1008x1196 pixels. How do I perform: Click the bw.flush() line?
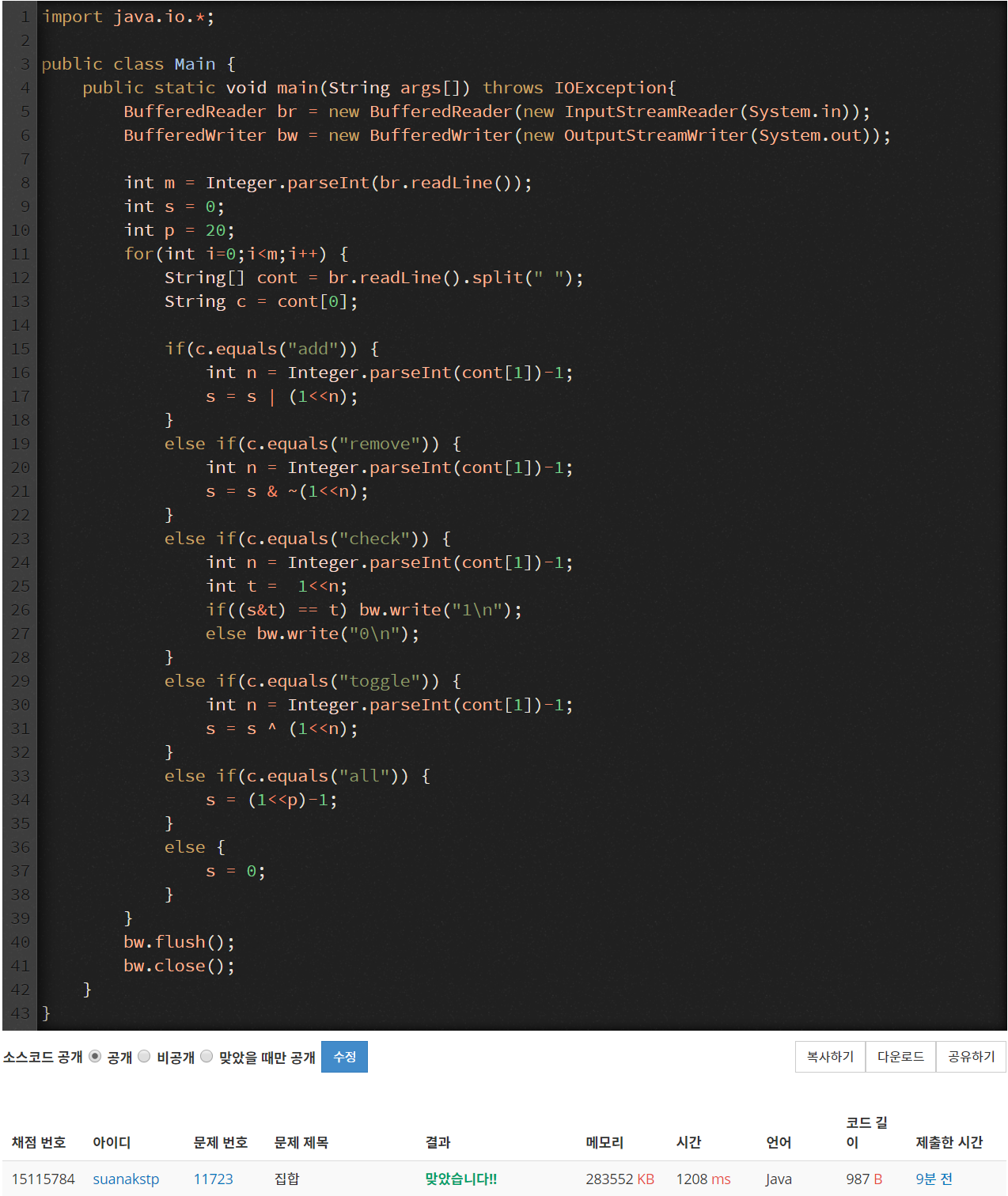tap(179, 942)
